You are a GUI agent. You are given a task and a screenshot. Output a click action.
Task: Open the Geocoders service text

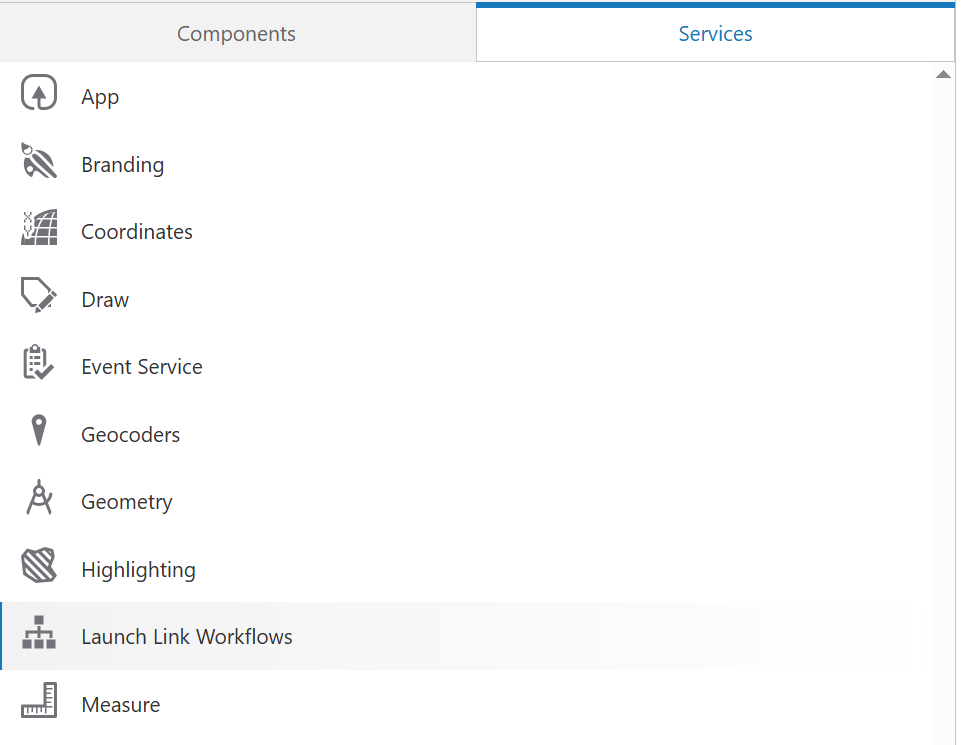tap(131, 435)
